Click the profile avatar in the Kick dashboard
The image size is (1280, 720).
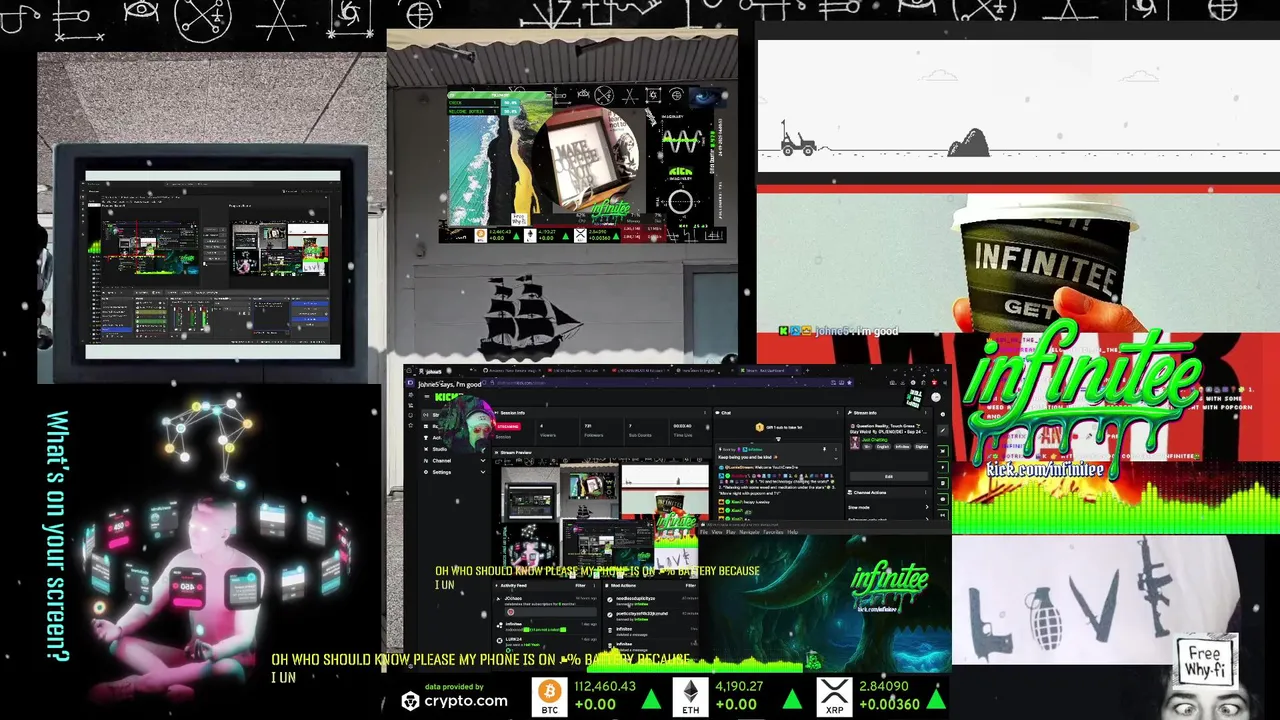(x=936, y=397)
